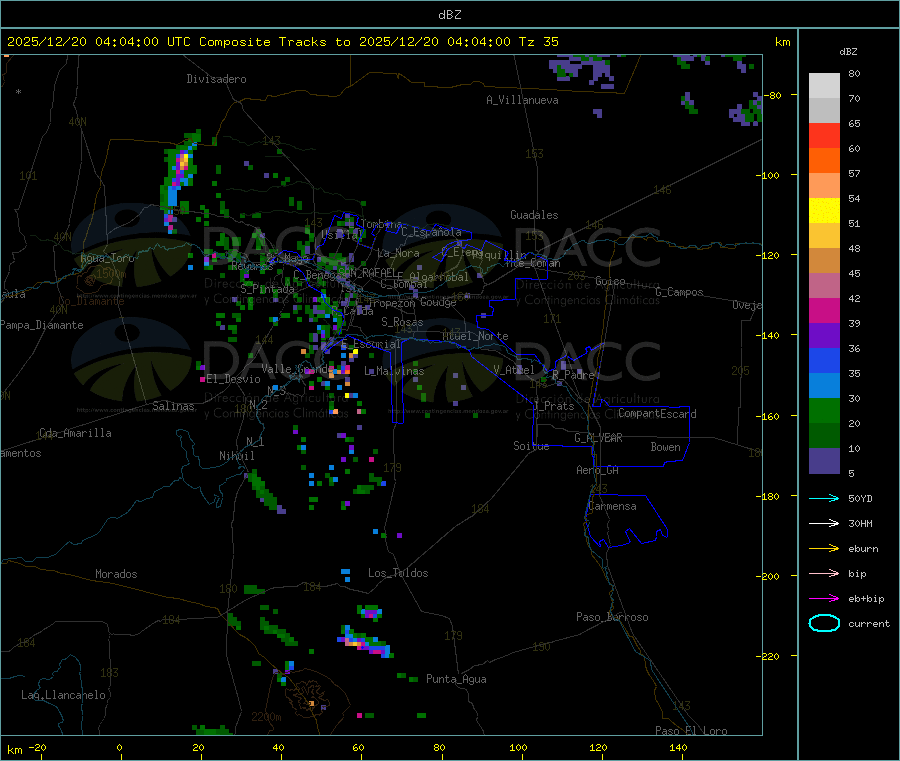Viewport: 900px width, 761px height.
Task: Click the J_Prats map label
Action: click(x=553, y=406)
